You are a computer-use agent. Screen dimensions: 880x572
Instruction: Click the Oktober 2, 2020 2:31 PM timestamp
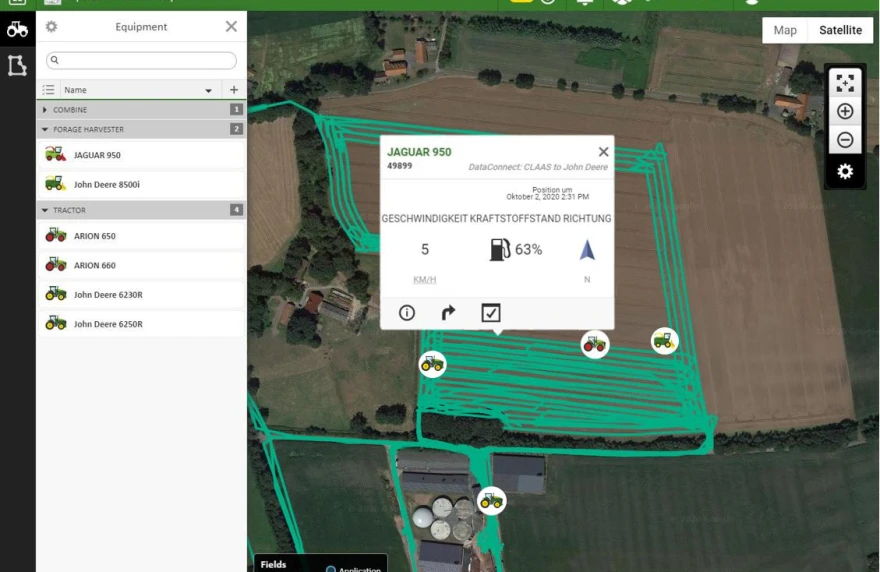click(548, 197)
